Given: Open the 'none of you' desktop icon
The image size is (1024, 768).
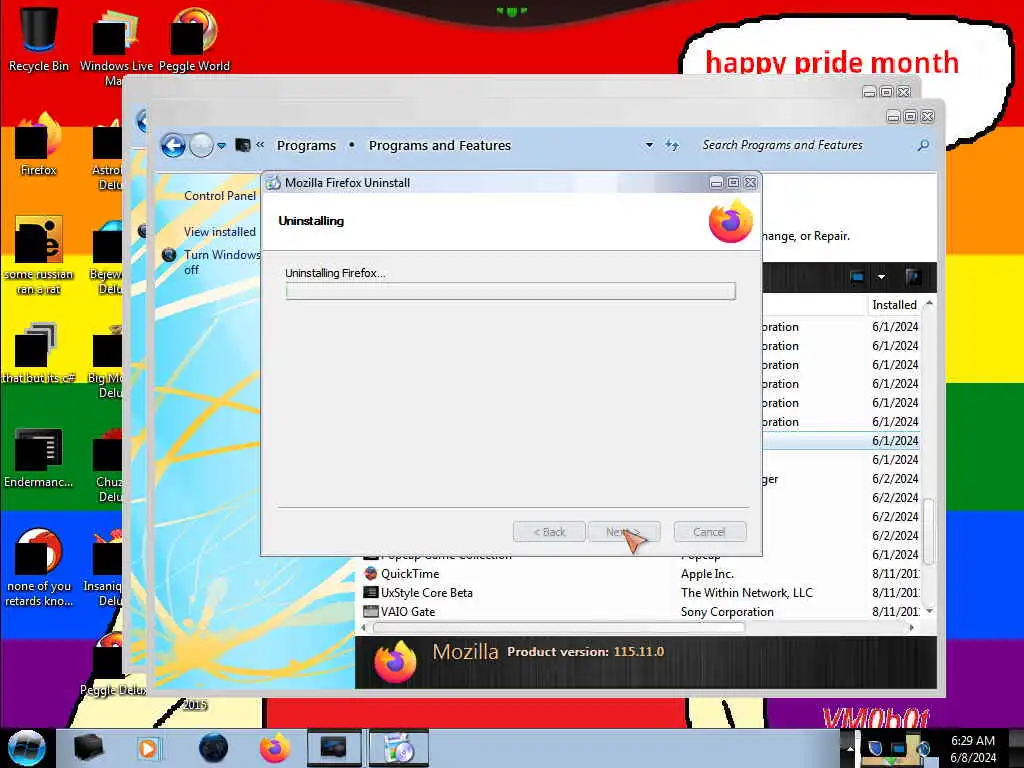Looking at the screenshot, I should [x=39, y=567].
